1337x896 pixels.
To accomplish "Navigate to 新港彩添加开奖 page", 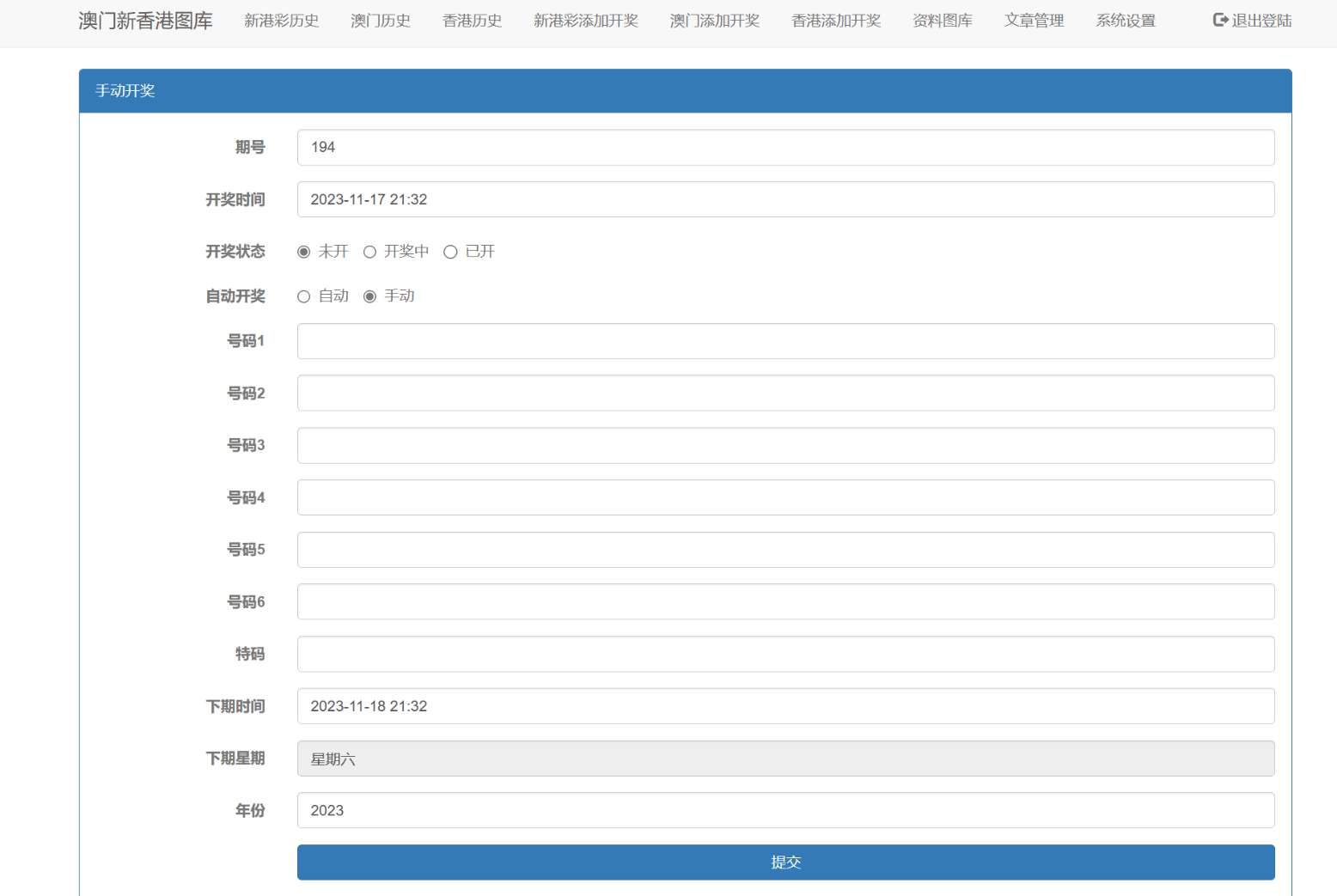I will pyautogui.click(x=585, y=21).
